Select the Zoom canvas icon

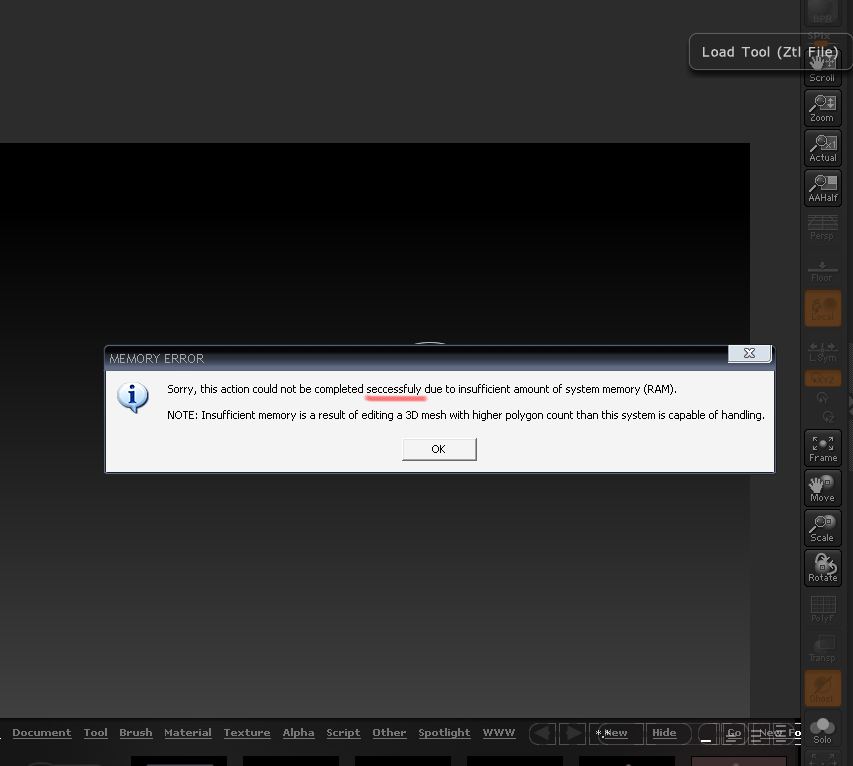coord(823,108)
